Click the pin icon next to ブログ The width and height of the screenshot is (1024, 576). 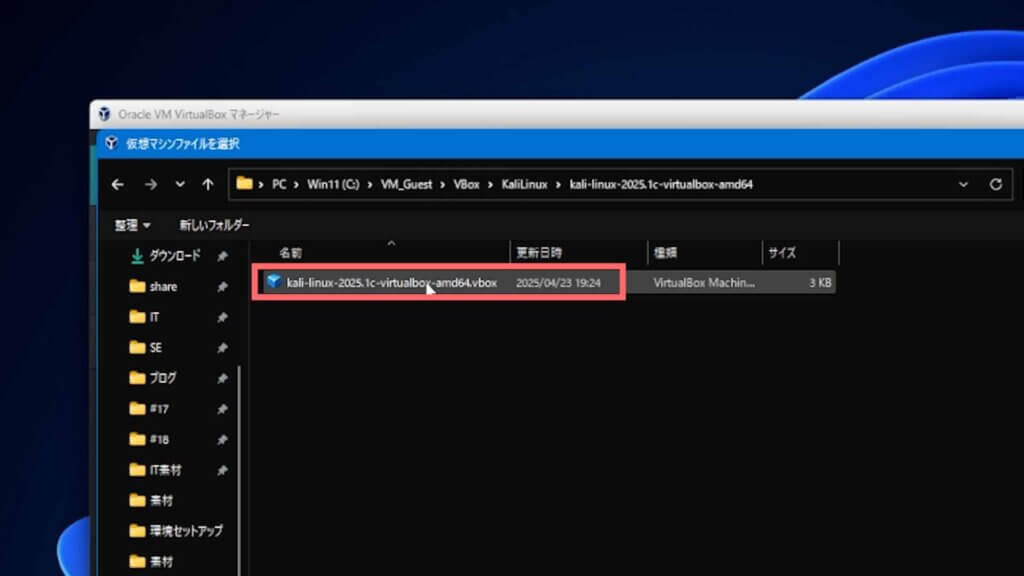222,379
